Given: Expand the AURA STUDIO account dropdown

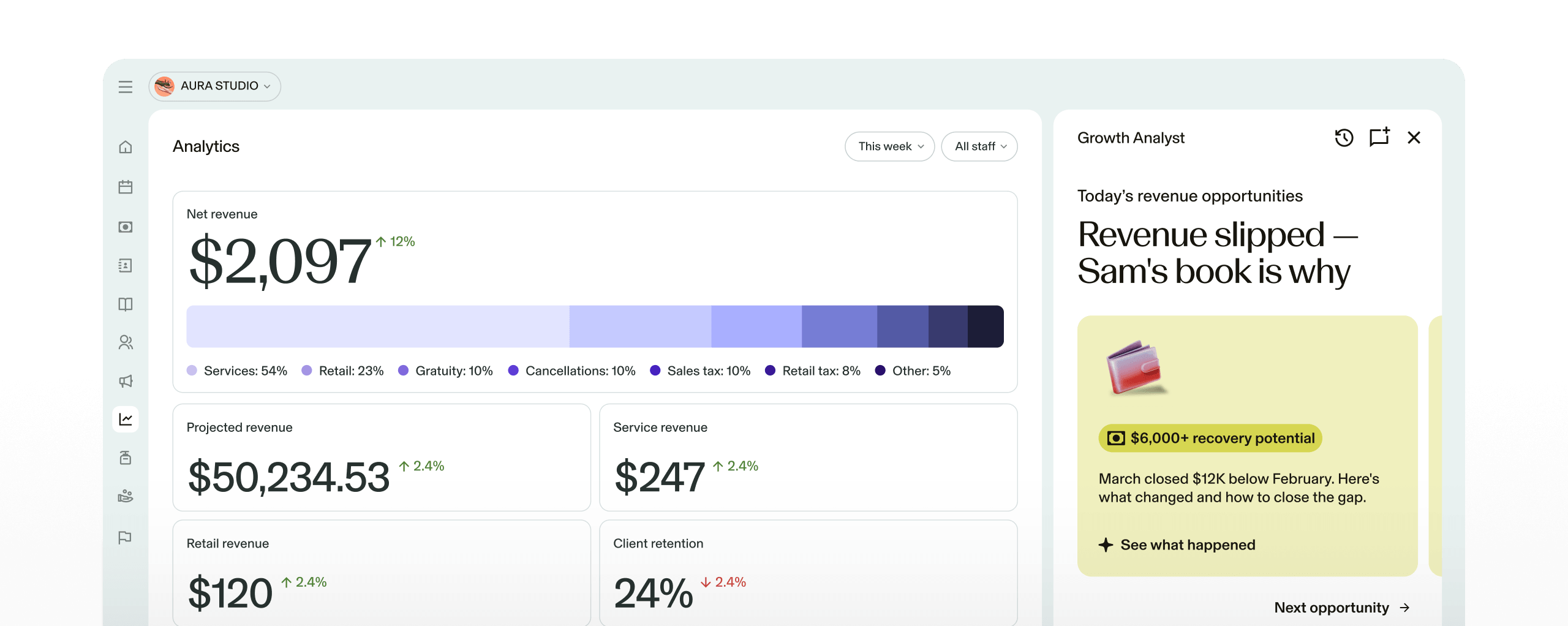Looking at the screenshot, I should click(x=214, y=86).
